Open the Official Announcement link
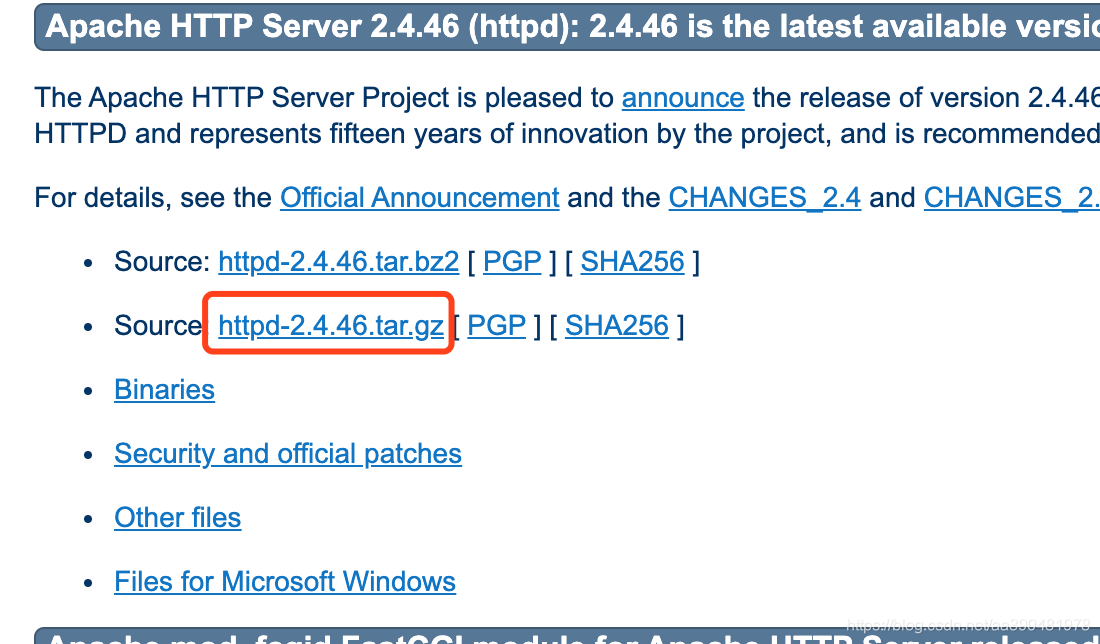Screen dimensions: 1100x644 (x=420, y=198)
